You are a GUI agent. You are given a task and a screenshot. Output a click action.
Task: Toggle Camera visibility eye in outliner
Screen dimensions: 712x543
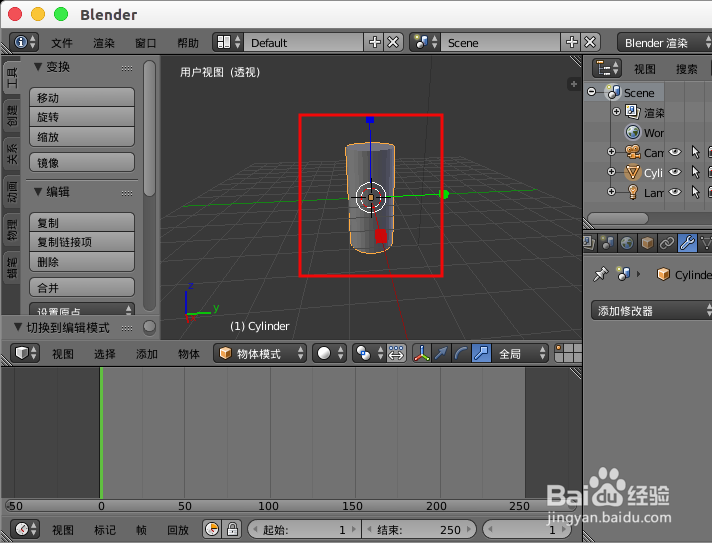click(675, 152)
